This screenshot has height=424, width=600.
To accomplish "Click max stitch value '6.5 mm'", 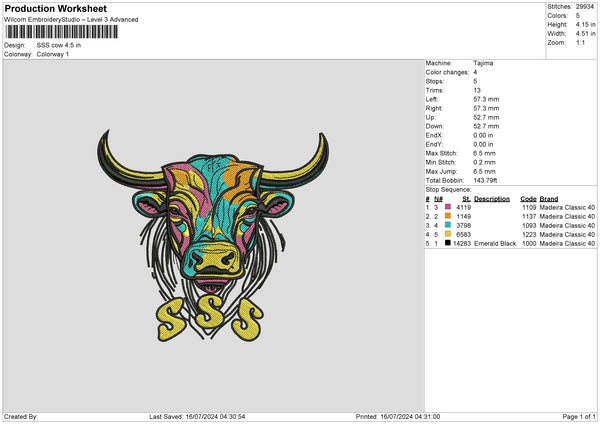I will pos(484,153).
